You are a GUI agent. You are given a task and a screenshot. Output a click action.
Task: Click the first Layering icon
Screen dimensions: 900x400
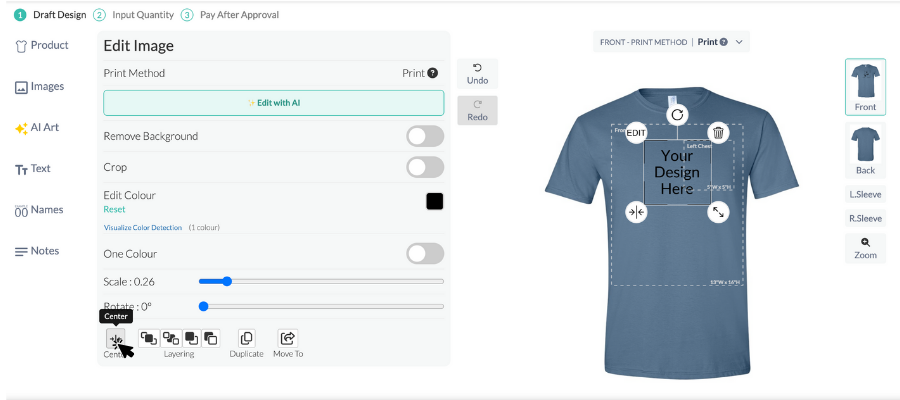pos(148,339)
